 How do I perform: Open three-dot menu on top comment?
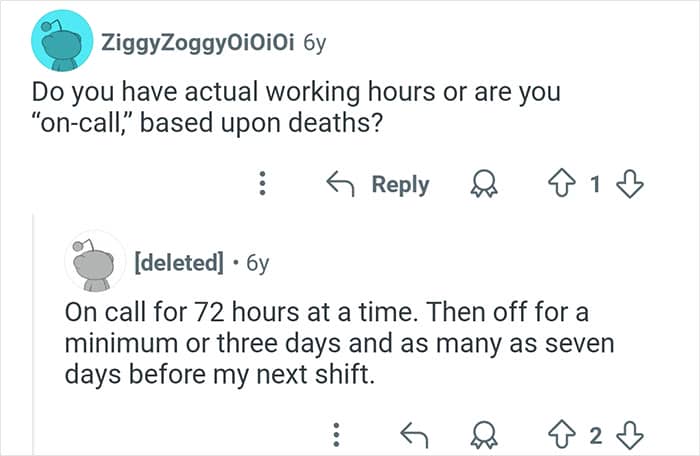pos(264,185)
